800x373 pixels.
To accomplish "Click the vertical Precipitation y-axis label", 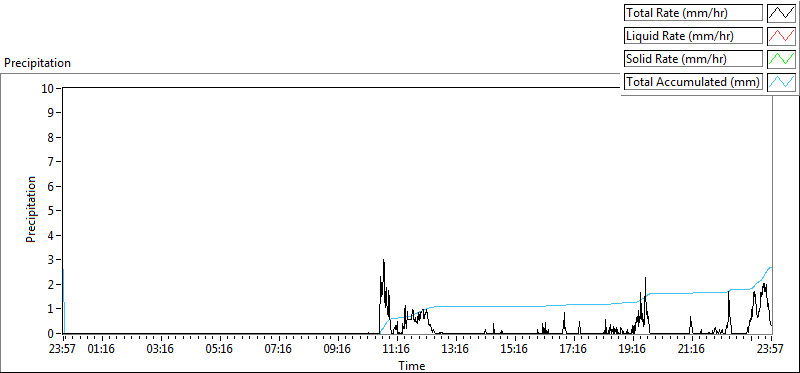I will click(x=31, y=210).
